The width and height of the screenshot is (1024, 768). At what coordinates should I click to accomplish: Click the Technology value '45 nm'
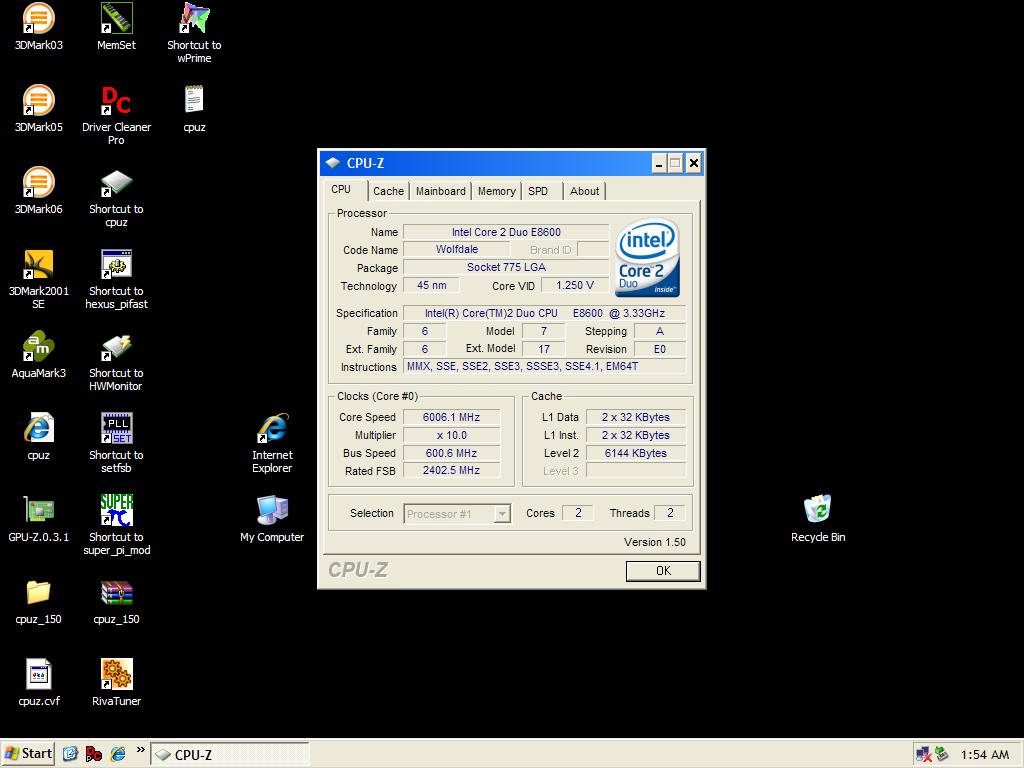pyautogui.click(x=432, y=285)
